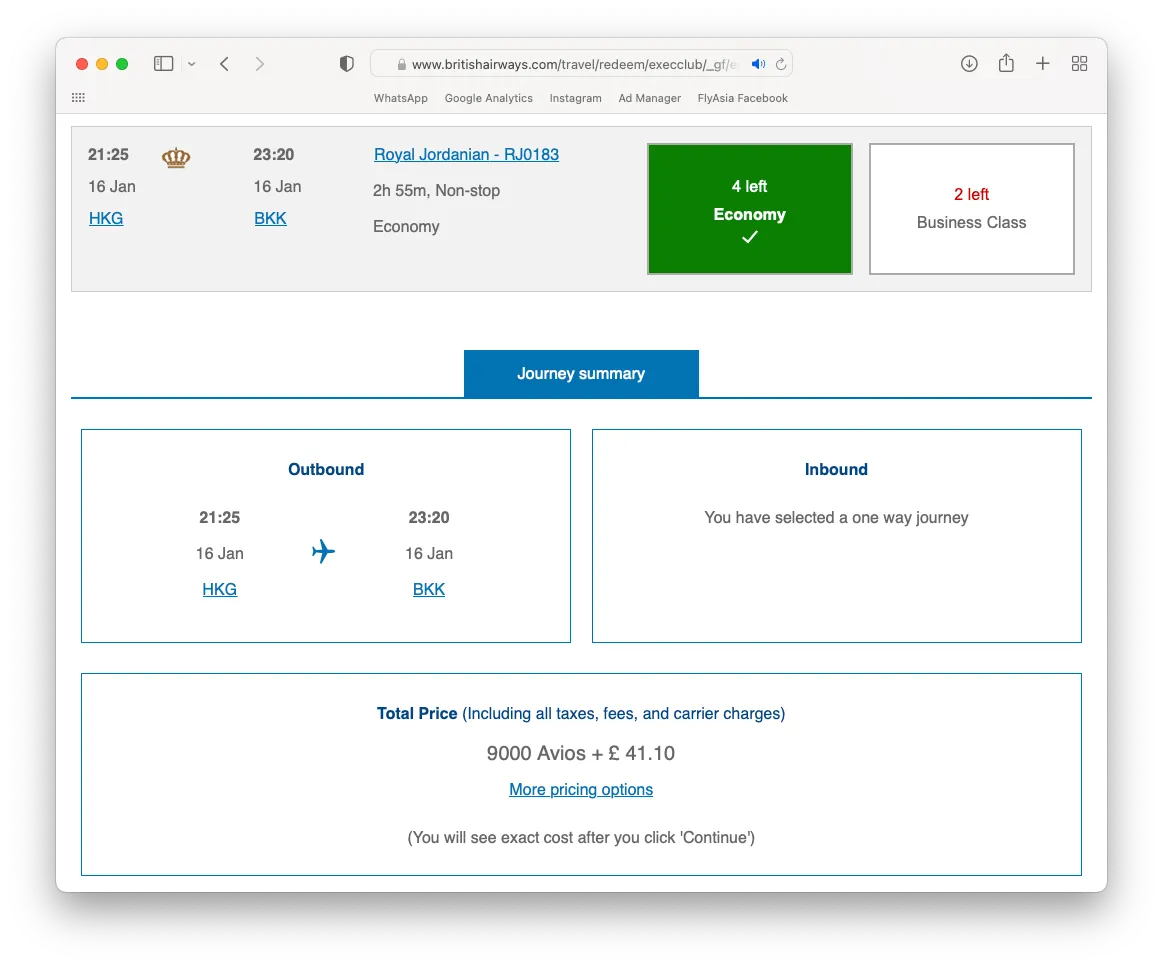Viewport: 1163px width, 966px height.
Task: Open the Share menu icon
Action: 1006,63
